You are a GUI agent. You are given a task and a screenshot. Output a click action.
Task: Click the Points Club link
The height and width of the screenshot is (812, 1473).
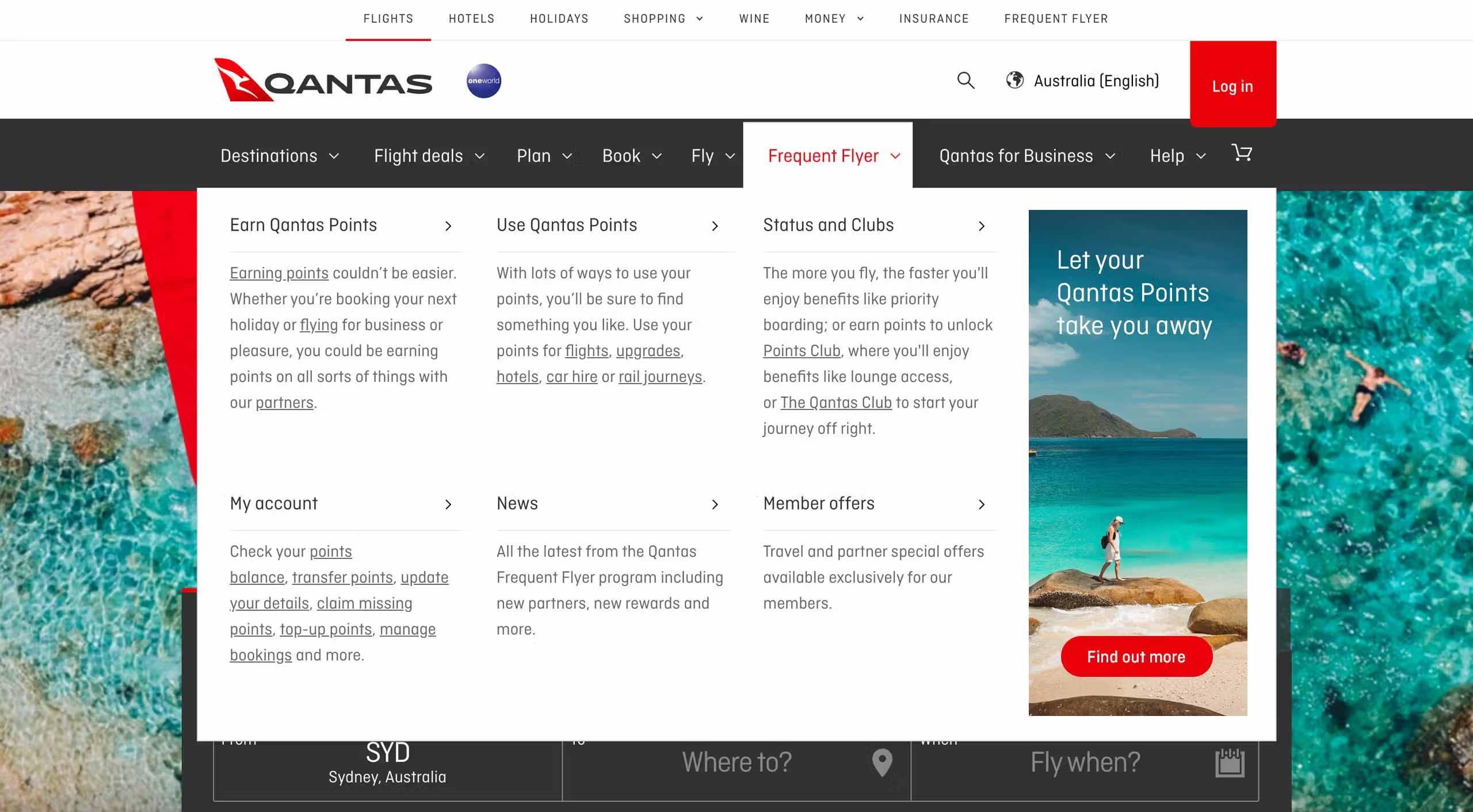[x=802, y=351]
